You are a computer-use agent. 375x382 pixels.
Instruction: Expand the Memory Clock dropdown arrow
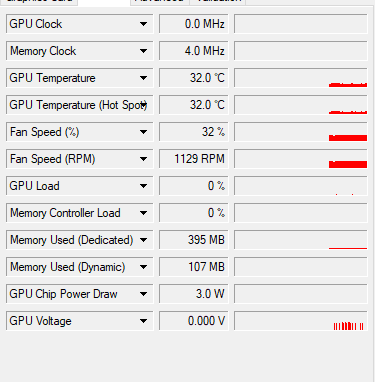(143, 51)
